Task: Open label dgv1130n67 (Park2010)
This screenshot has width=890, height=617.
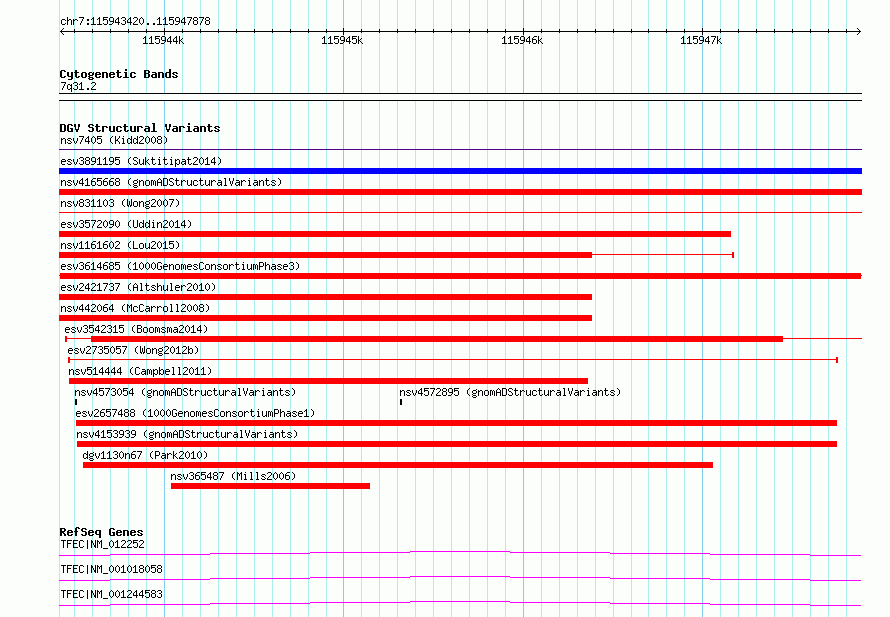Action: [145, 455]
